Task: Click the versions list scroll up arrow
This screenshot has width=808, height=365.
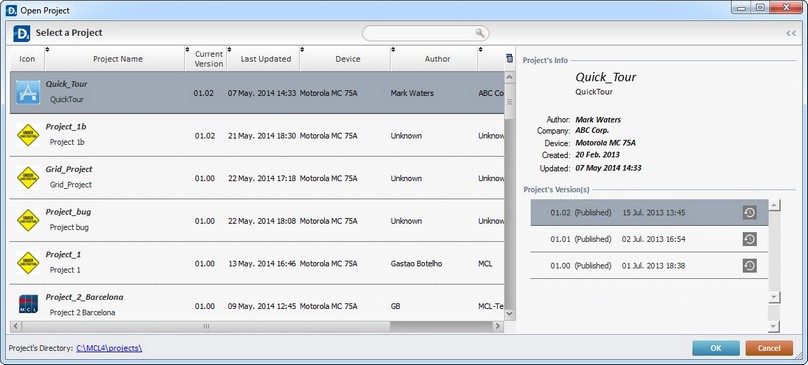Action: coord(773,205)
